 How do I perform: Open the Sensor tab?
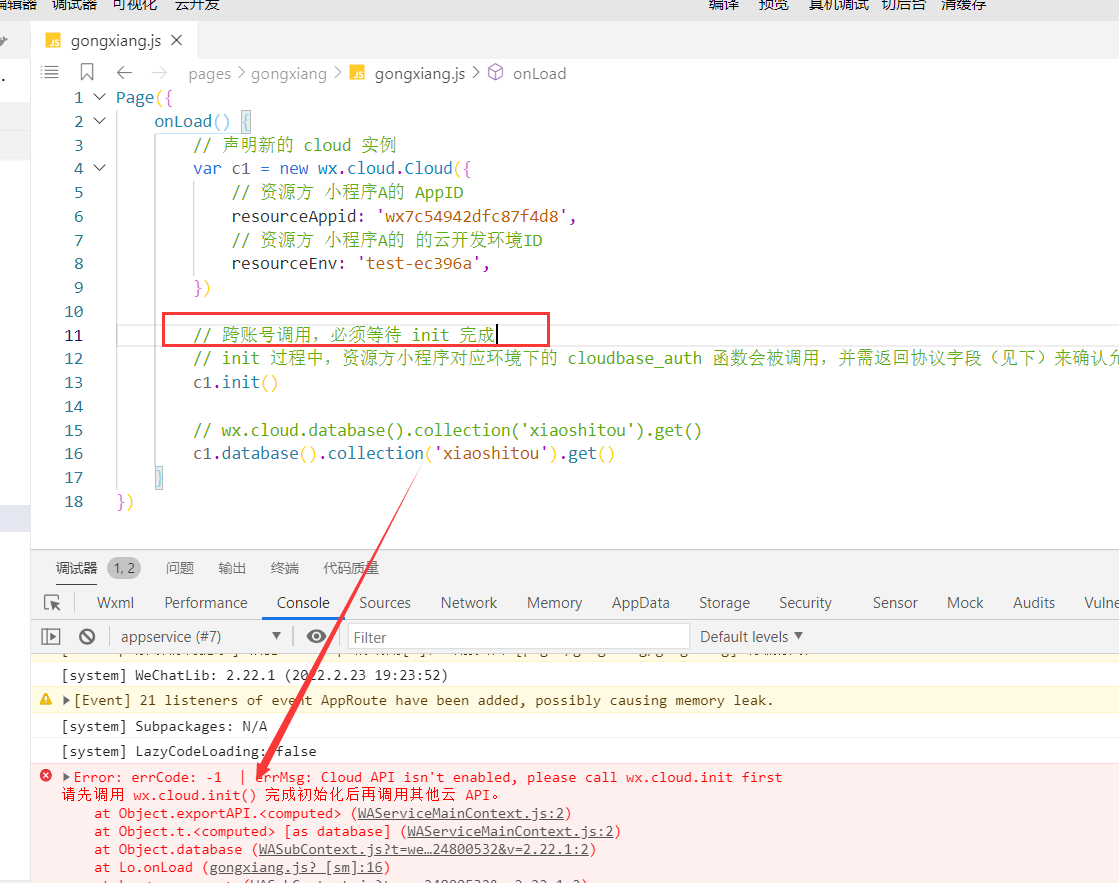895,602
